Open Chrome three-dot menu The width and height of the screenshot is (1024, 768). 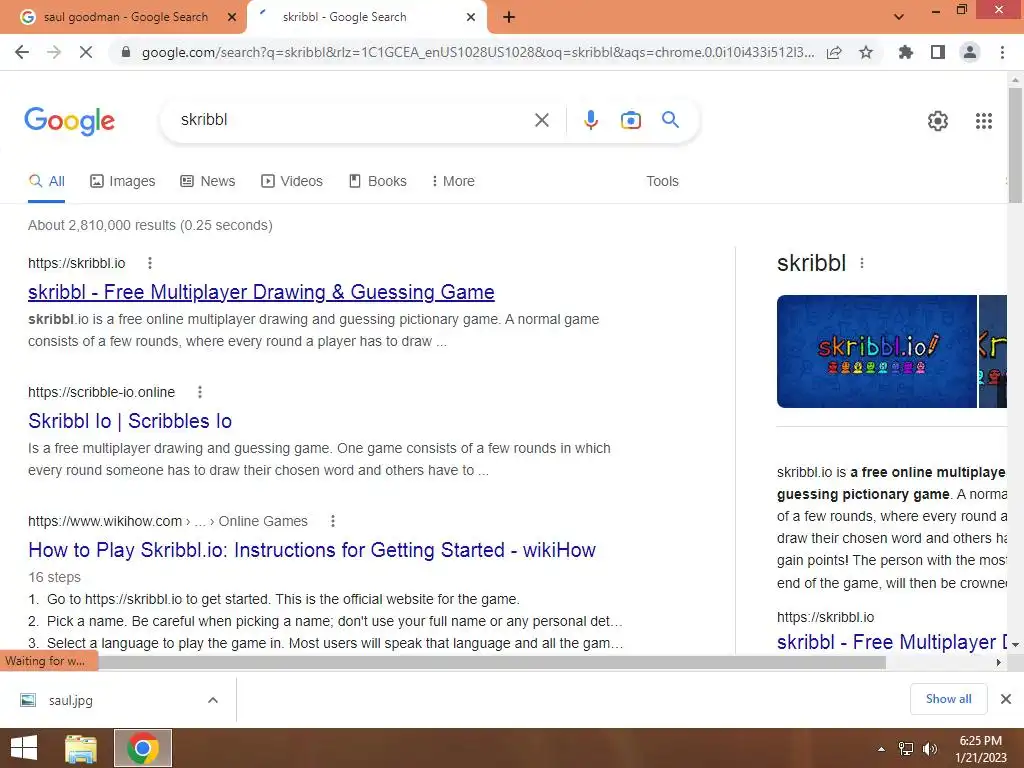(1002, 52)
